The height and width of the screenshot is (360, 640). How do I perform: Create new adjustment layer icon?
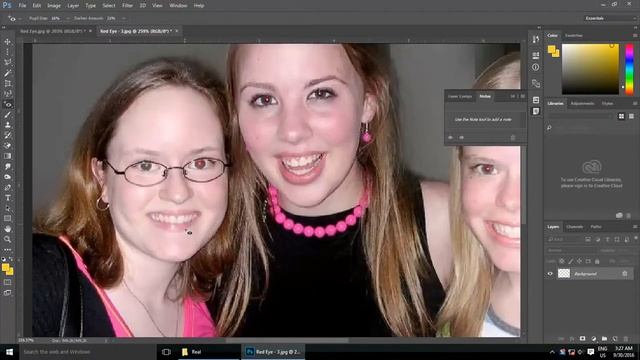(593, 339)
